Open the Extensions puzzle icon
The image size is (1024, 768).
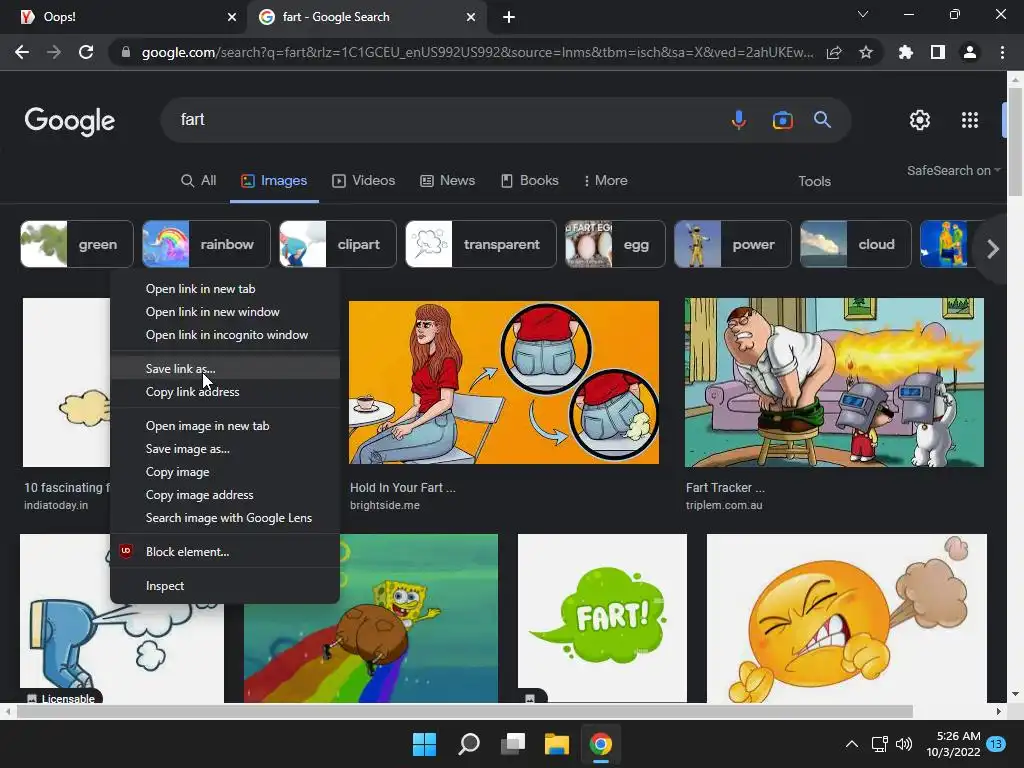906,52
